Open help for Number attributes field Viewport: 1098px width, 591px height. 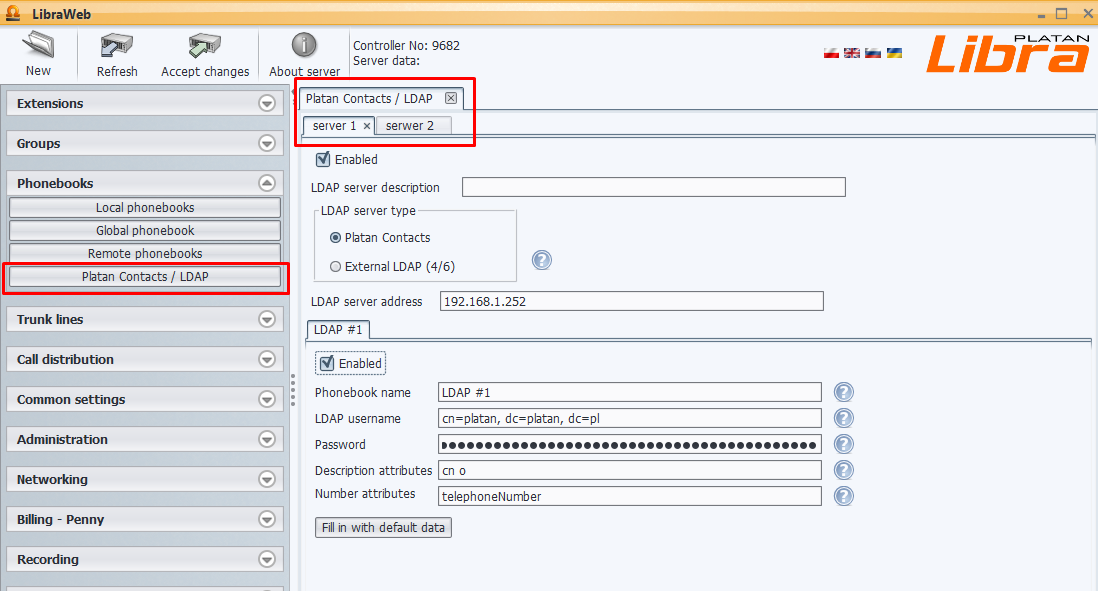[x=844, y=496]
